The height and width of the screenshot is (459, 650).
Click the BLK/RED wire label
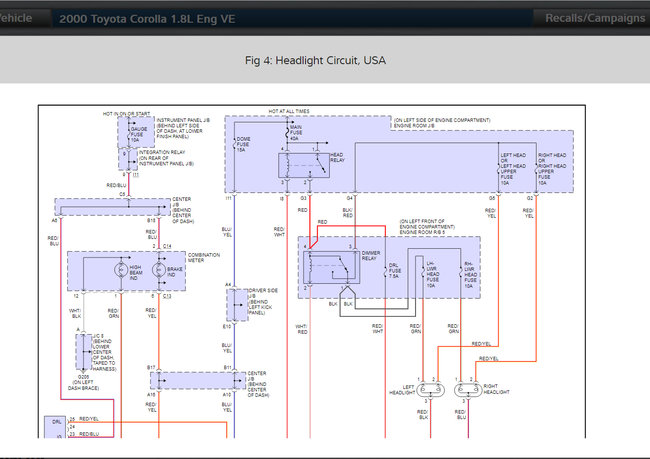click(347, 213)
